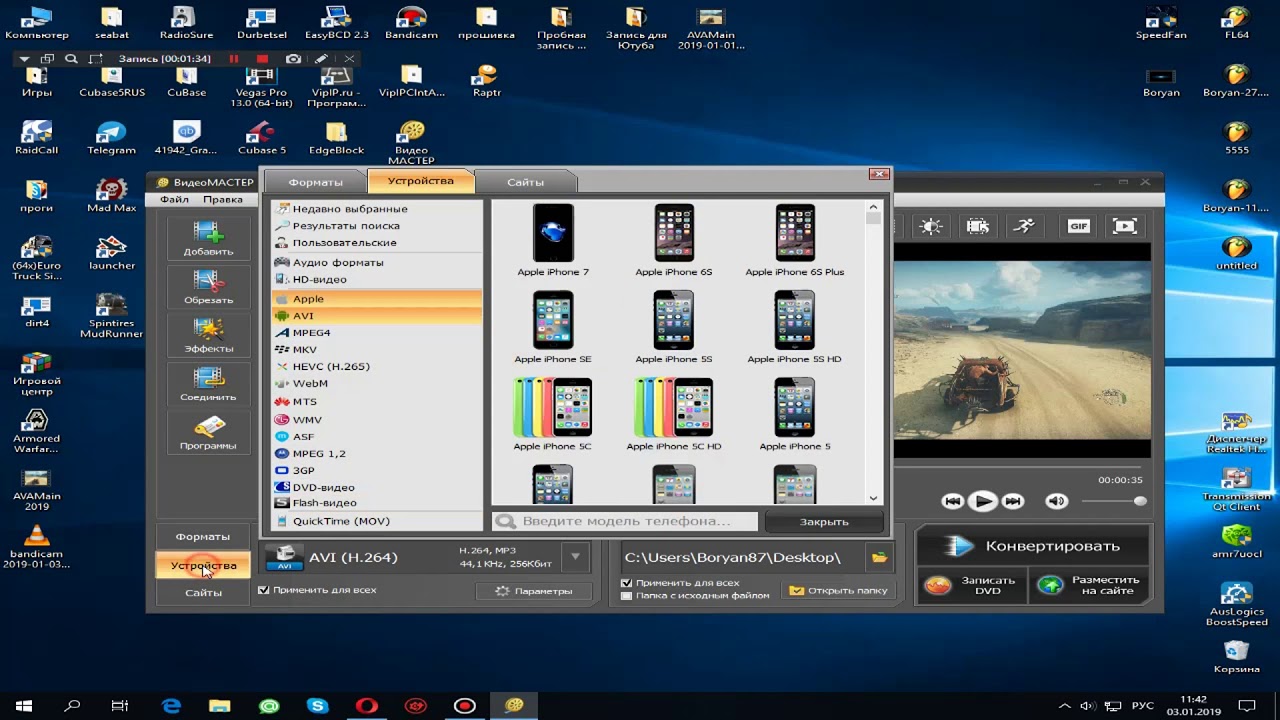Mute the player with the speaker icon
The height and width of the screenshot is (720, 1280).
click(x=1057, y=501)
